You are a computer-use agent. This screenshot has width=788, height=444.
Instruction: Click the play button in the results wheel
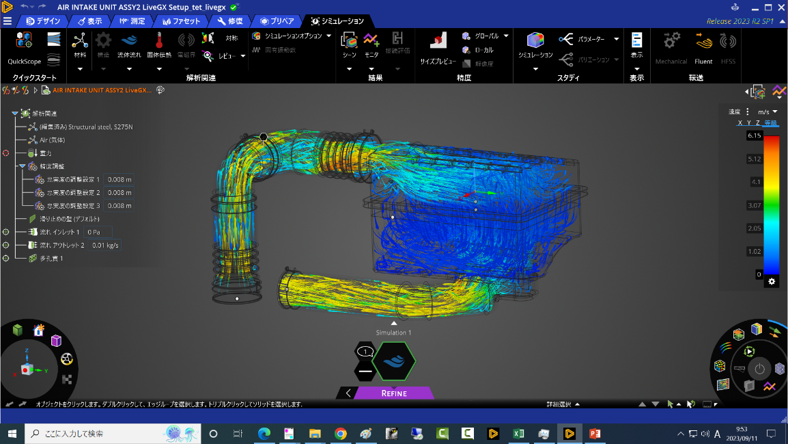pos(749,351)
